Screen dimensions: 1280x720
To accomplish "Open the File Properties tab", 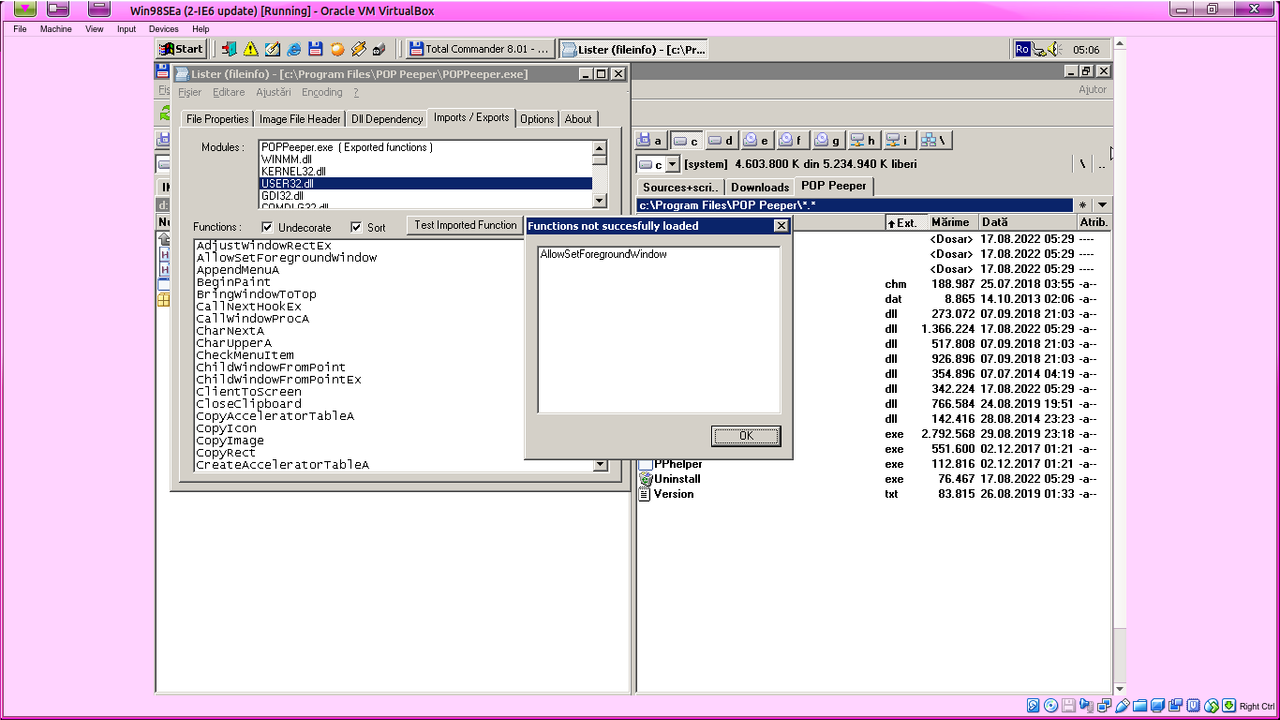I will point(217,119).
